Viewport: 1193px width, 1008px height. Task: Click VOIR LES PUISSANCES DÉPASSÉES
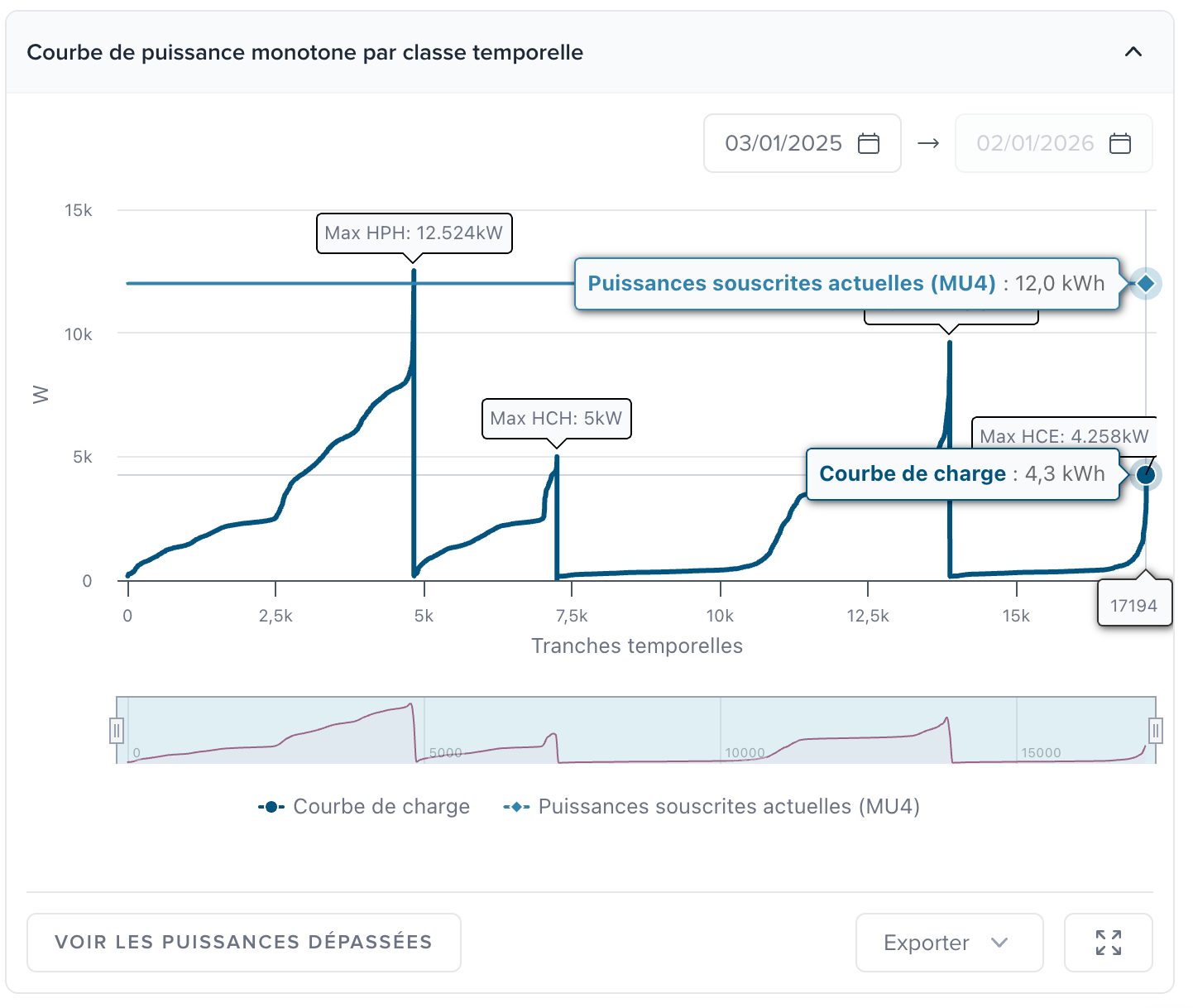click(x=243, y=943)
